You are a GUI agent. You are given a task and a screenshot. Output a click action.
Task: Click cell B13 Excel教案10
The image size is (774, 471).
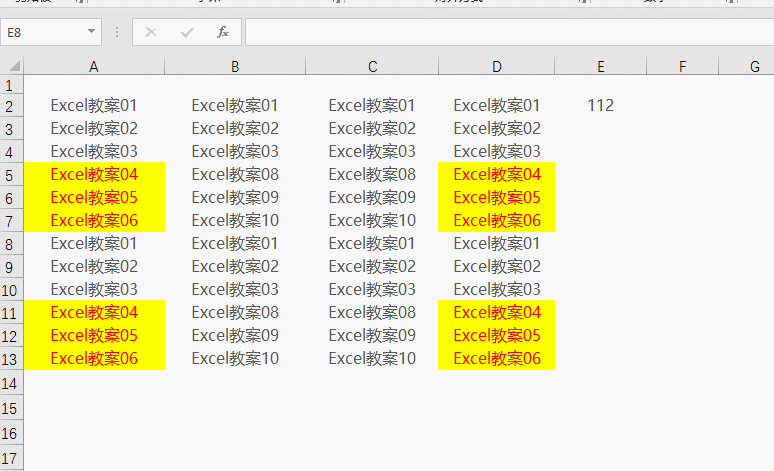tap(235, 358)
